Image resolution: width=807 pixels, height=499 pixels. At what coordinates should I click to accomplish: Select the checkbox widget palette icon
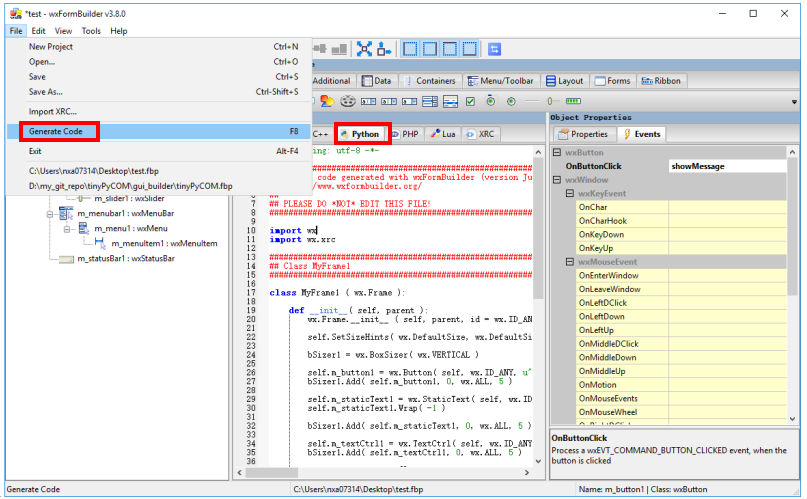click(470, 101)
